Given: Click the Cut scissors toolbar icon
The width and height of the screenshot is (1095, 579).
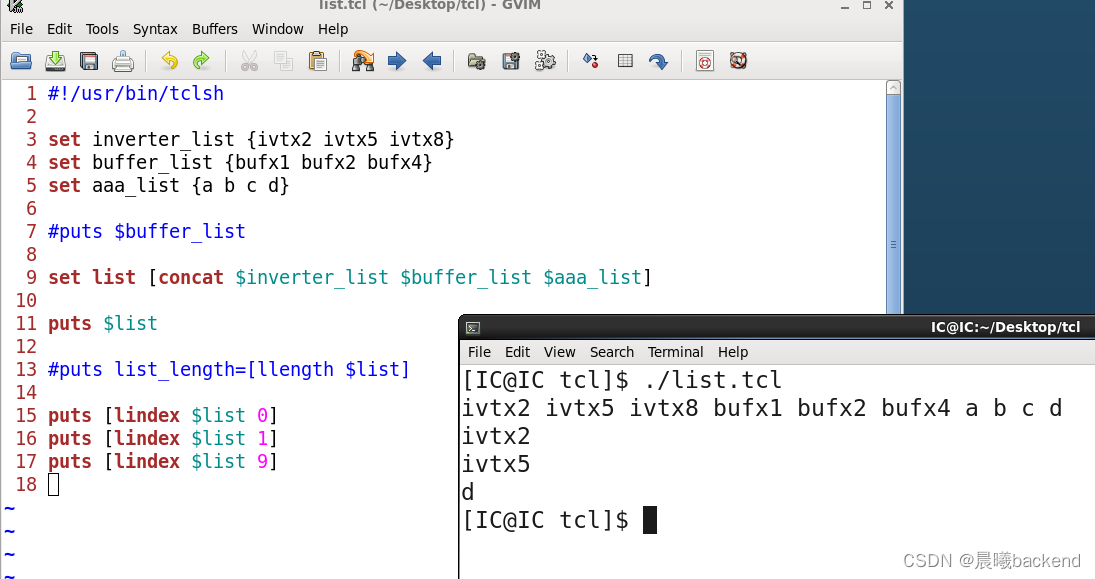Looking at the screenshot, I should point(249,61).
